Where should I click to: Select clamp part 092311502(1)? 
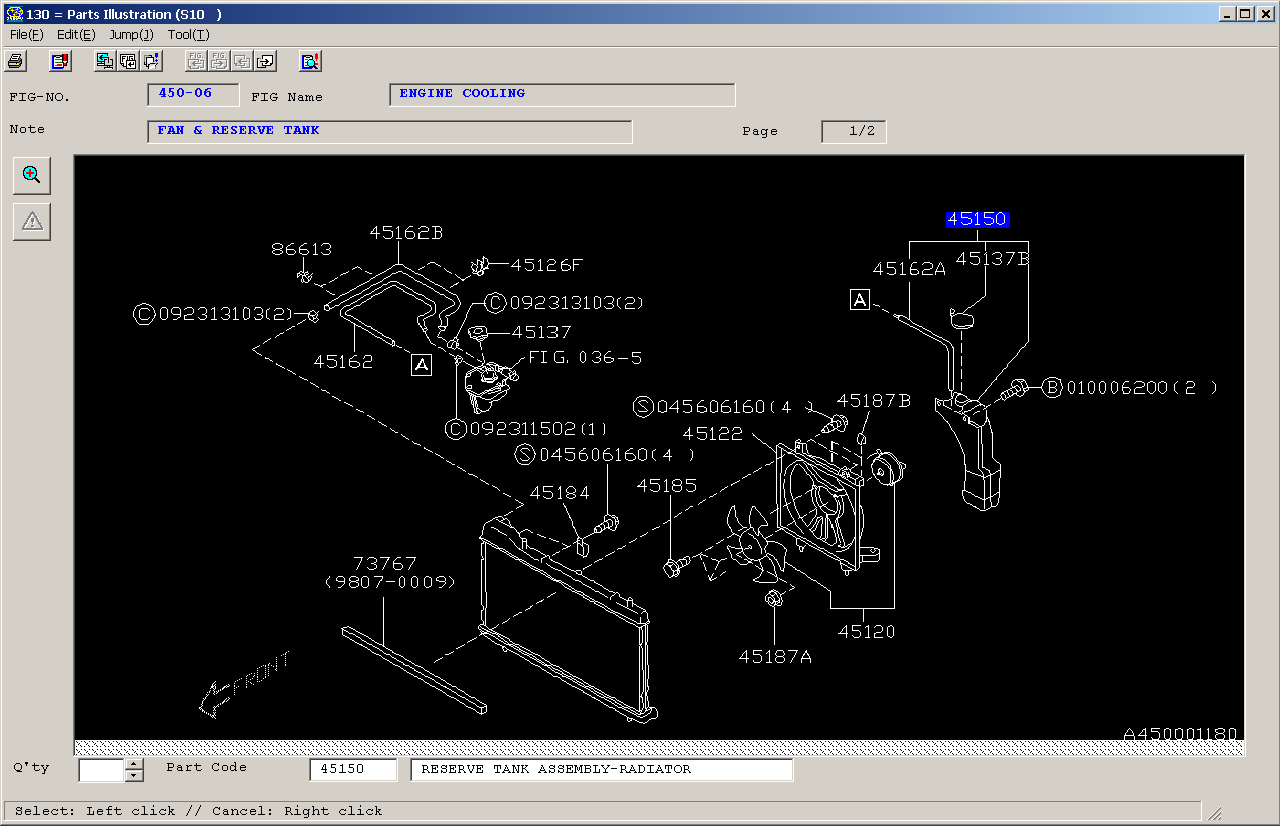pos(526,429)
